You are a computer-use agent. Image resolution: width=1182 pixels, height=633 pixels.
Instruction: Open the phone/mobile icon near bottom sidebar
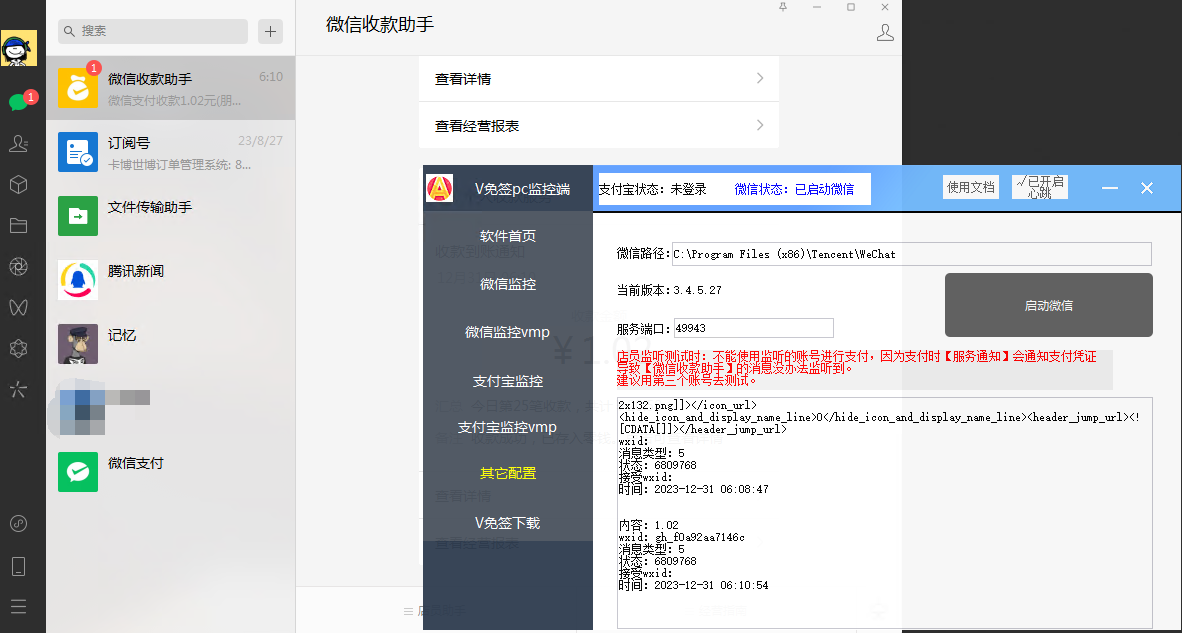[18, 566]
